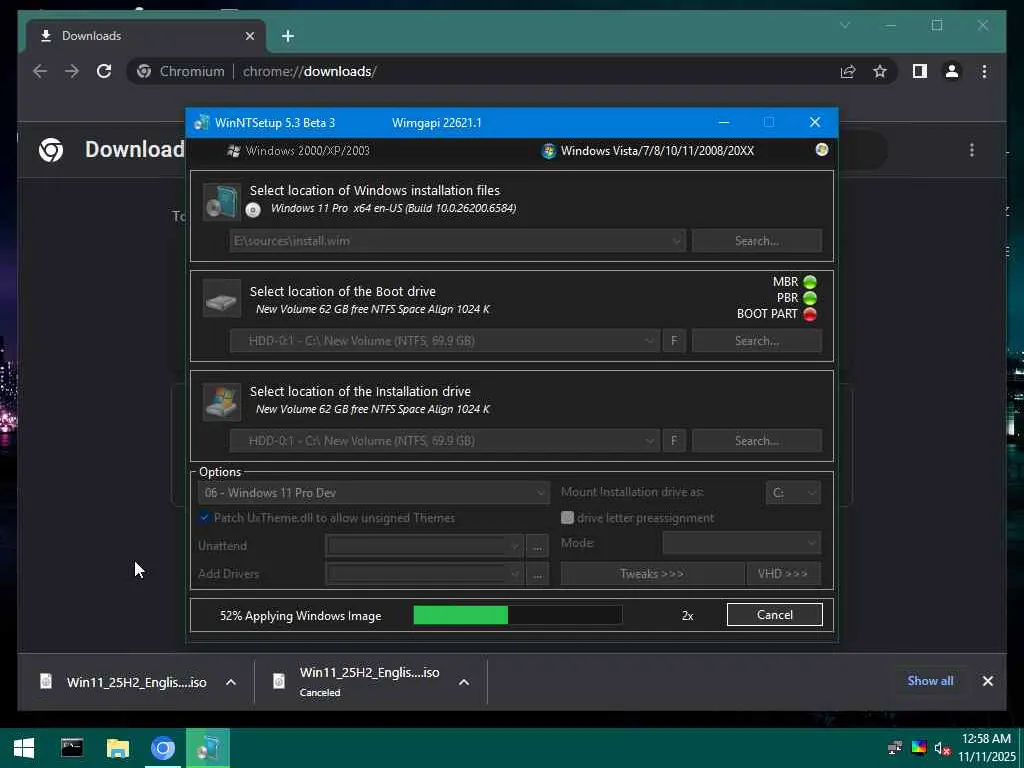This screenshot has height=768, width=1024.
Task: Click the Windows Vista orb icon
Action: click(549, 151)
